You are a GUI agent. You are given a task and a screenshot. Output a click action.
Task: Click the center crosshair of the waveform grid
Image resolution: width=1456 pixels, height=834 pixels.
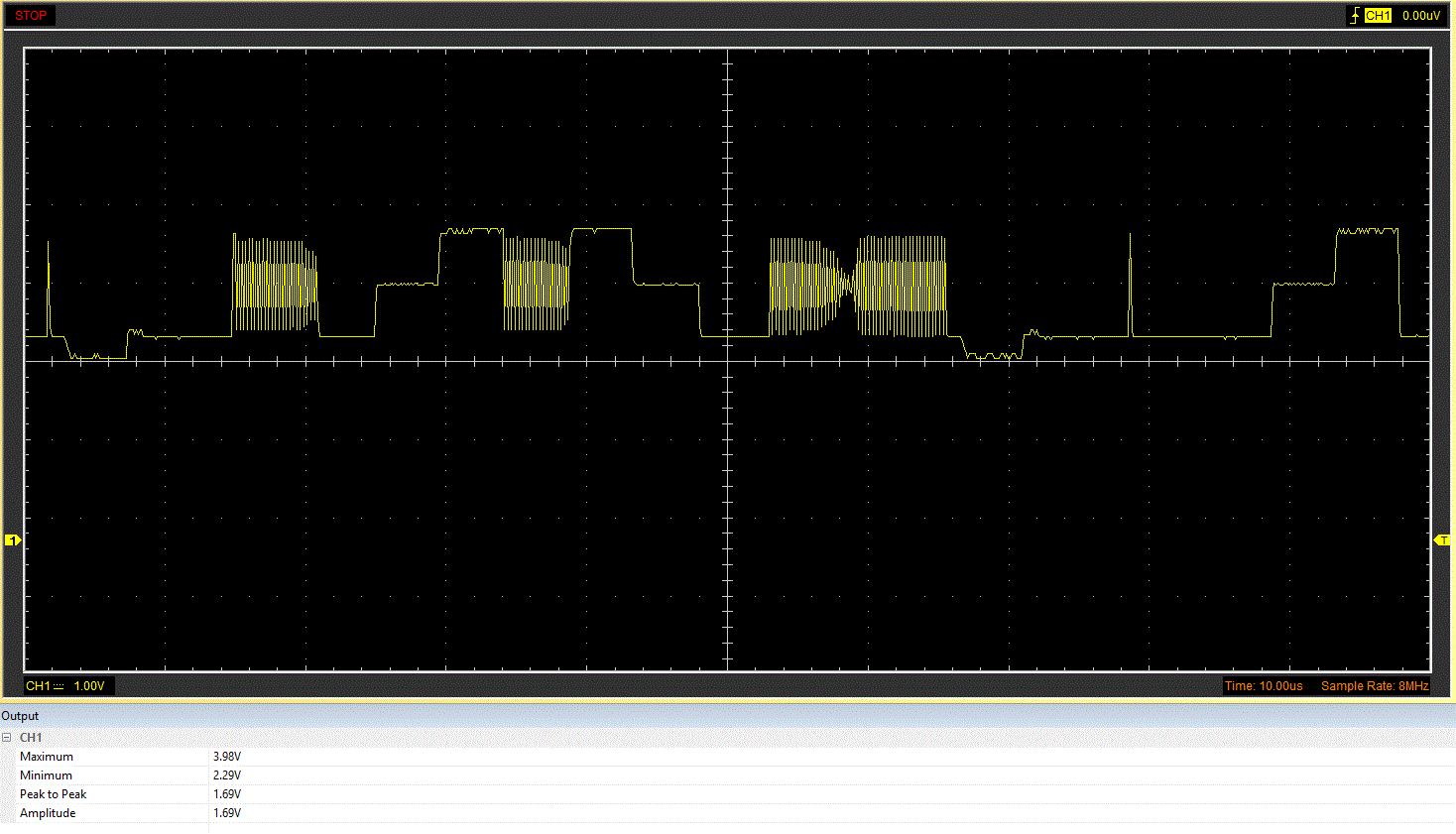tap(728, 361)
